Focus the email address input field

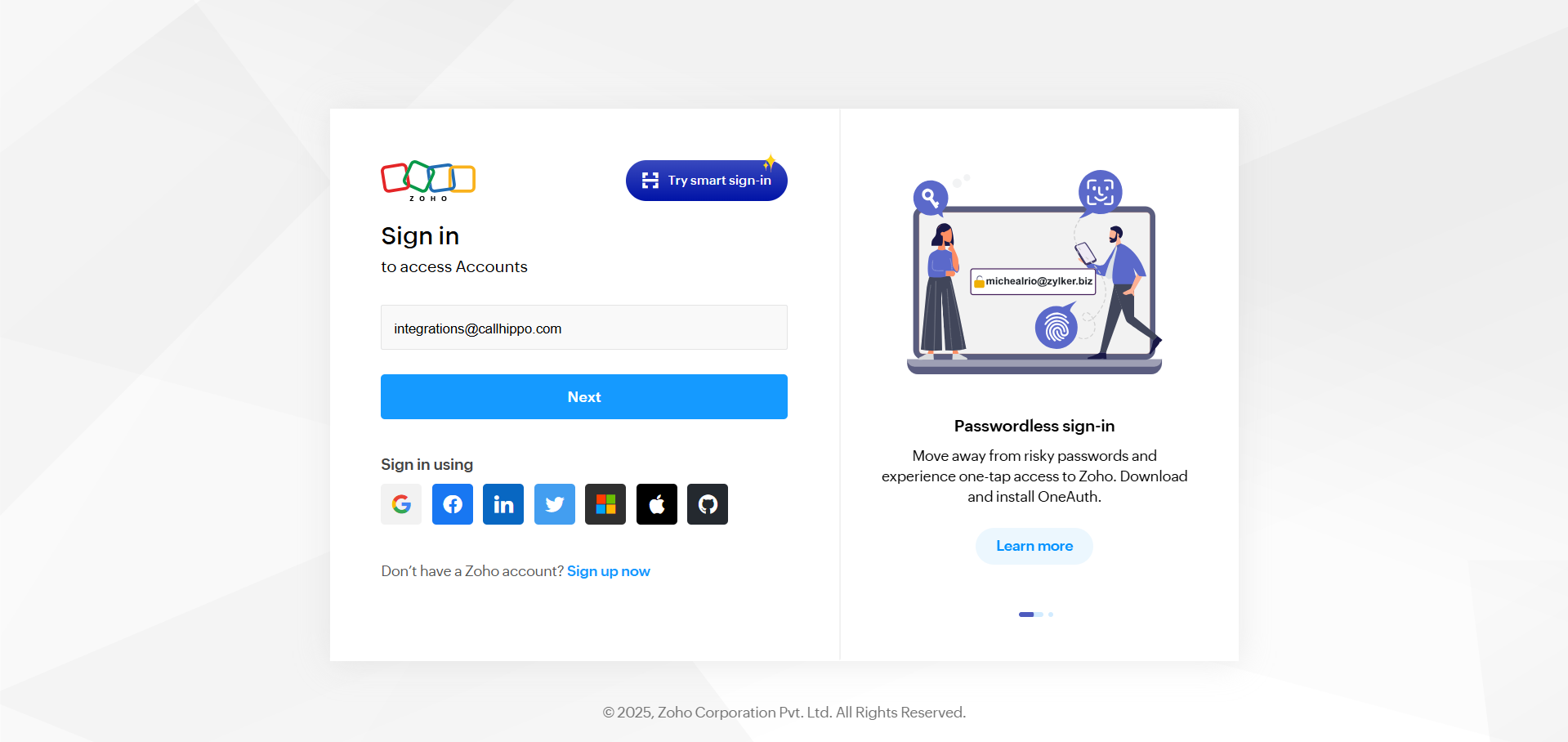(x=584, y=328)
